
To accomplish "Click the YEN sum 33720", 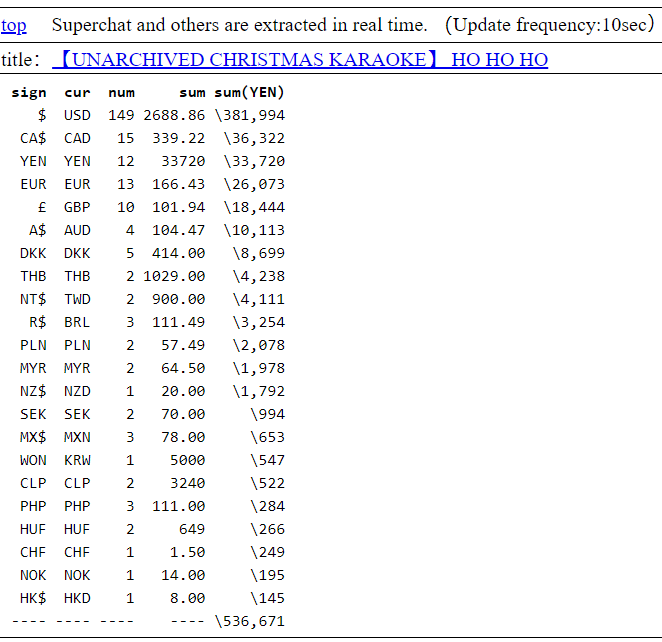I will pos(183,161).
